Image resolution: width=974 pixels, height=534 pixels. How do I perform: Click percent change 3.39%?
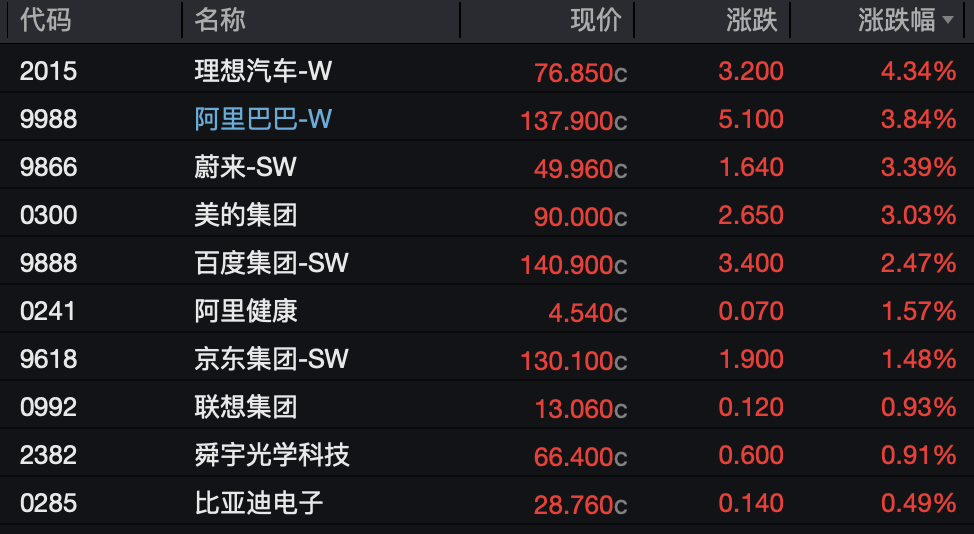pos(919,166)
